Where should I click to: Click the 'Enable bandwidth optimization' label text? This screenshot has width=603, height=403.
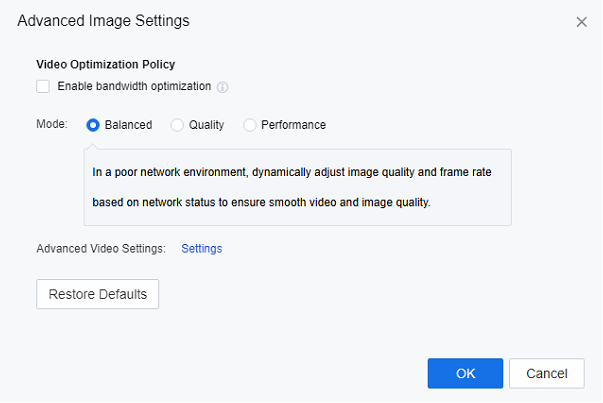[134, 86]
